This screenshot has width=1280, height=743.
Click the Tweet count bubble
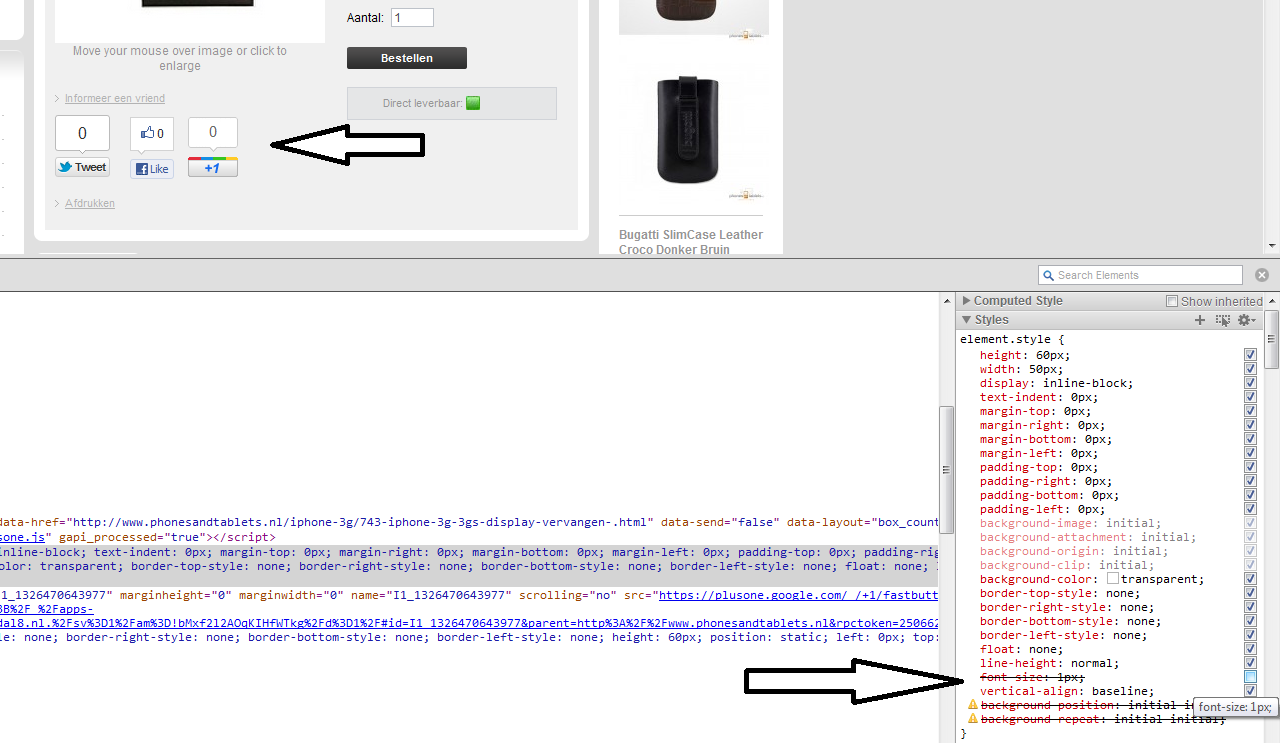82,134
